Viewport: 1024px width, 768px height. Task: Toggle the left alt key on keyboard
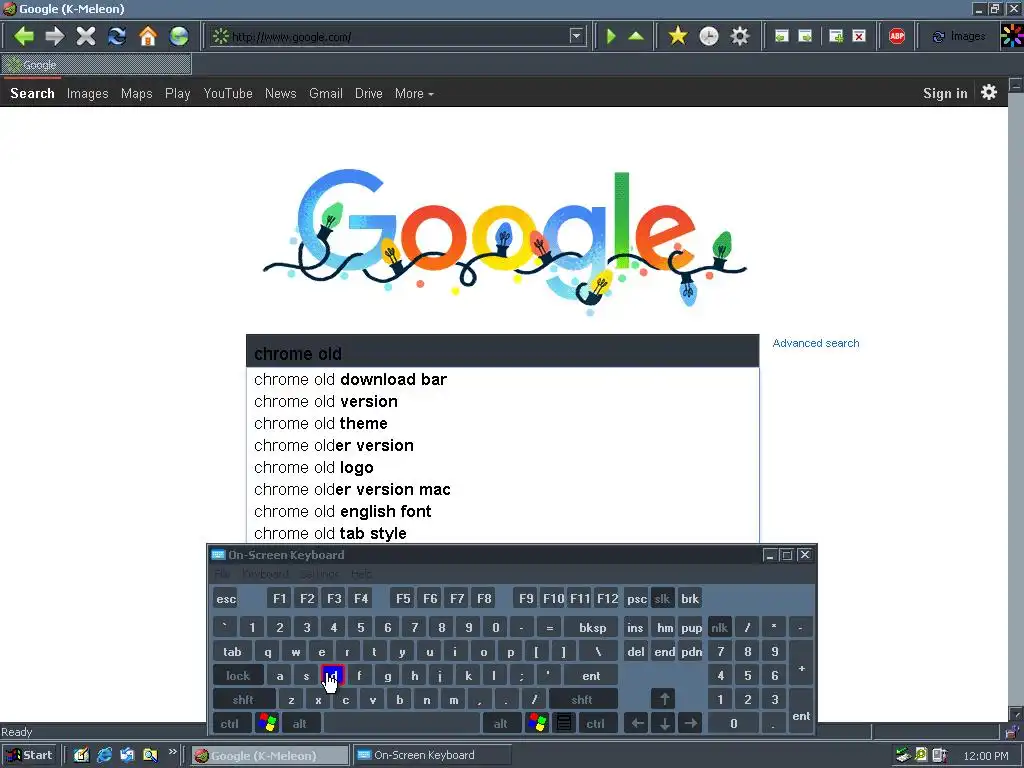tap(300, 724)
